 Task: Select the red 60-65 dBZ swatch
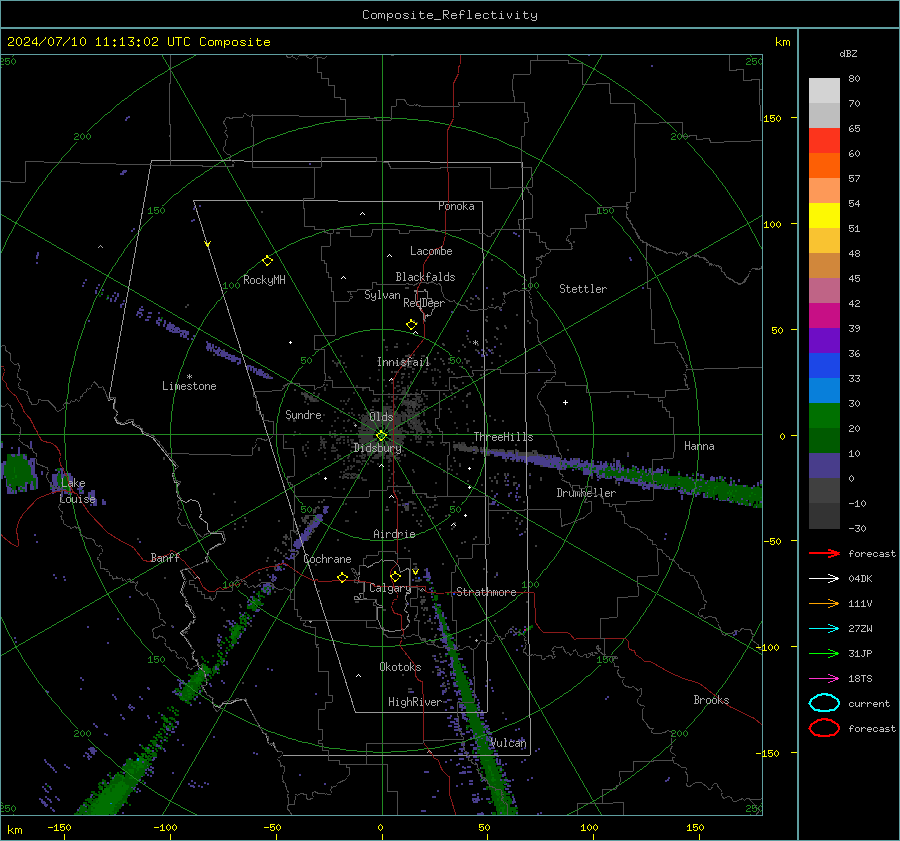tap(824, 141)
